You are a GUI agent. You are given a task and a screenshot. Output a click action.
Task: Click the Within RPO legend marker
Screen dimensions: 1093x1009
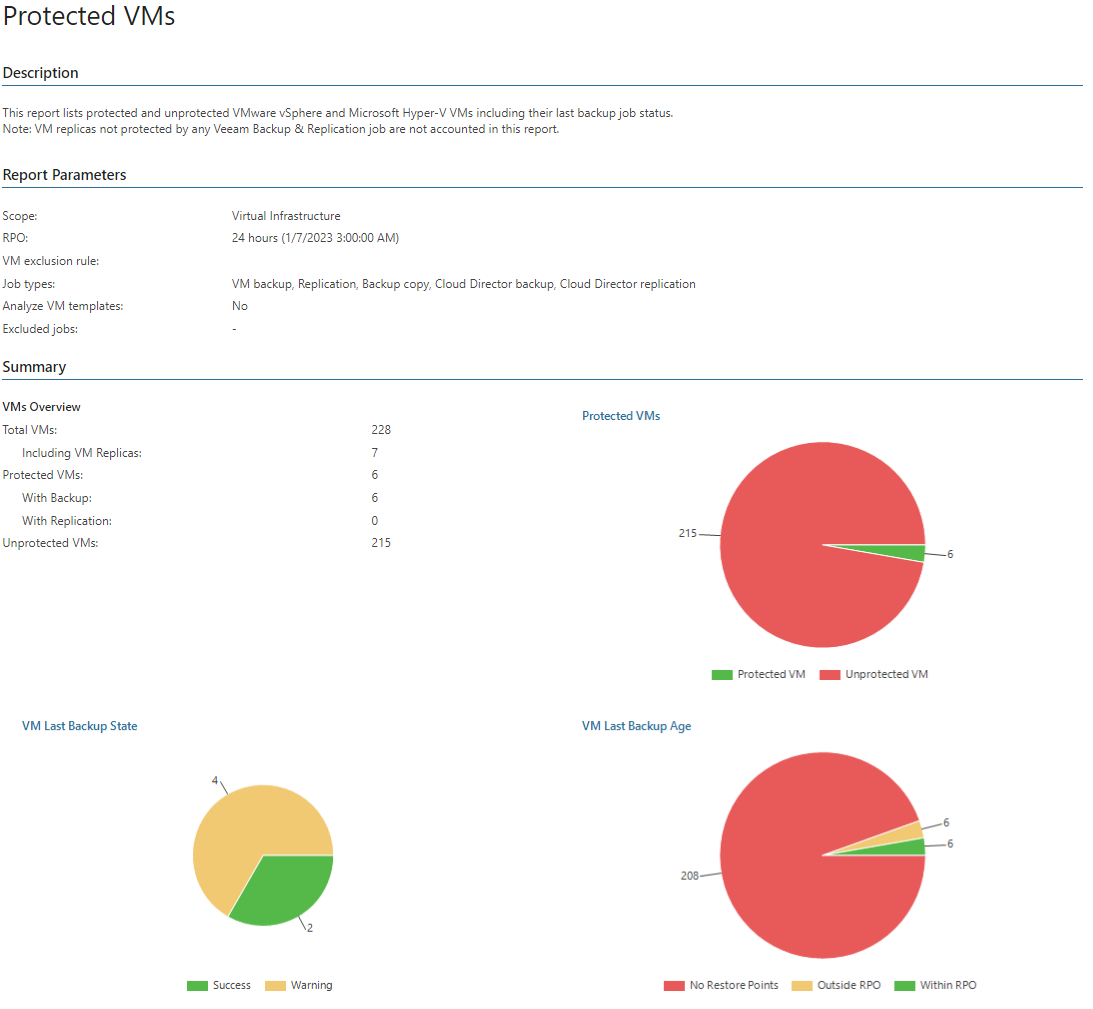click(x=904, y=985)
